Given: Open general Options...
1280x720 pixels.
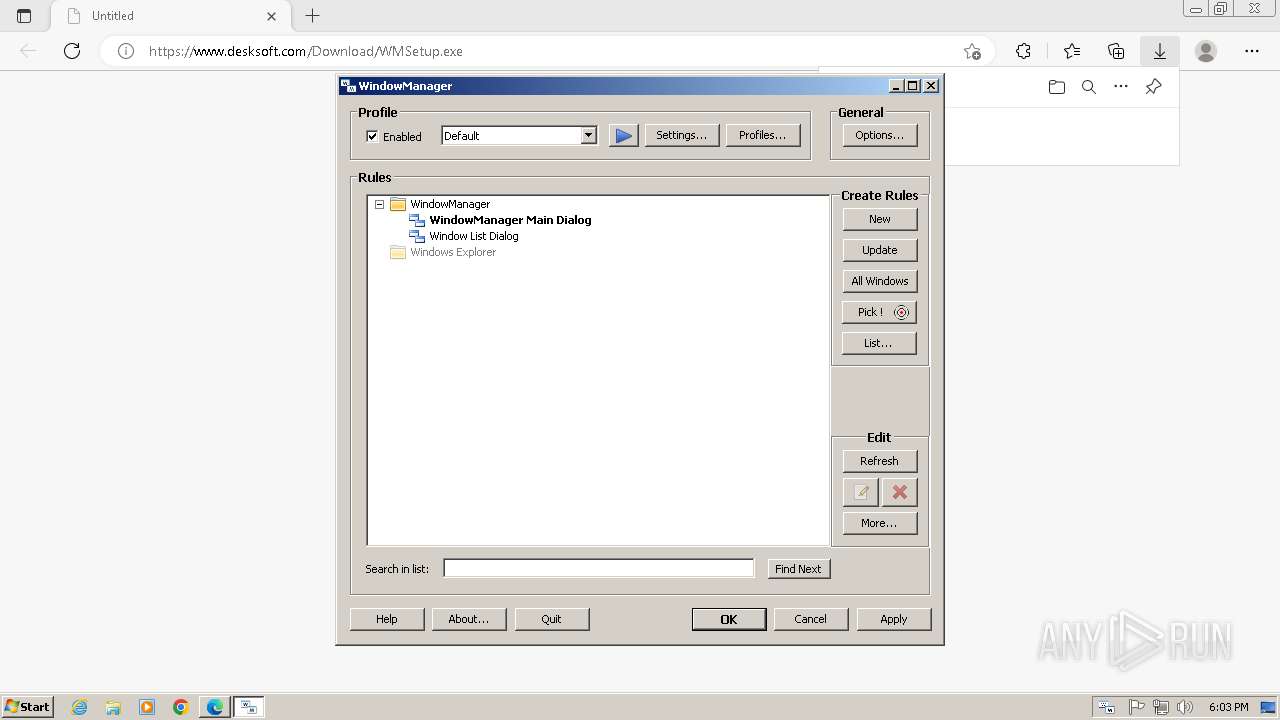Looking at the screenshot, I should [x=879, y=135].
